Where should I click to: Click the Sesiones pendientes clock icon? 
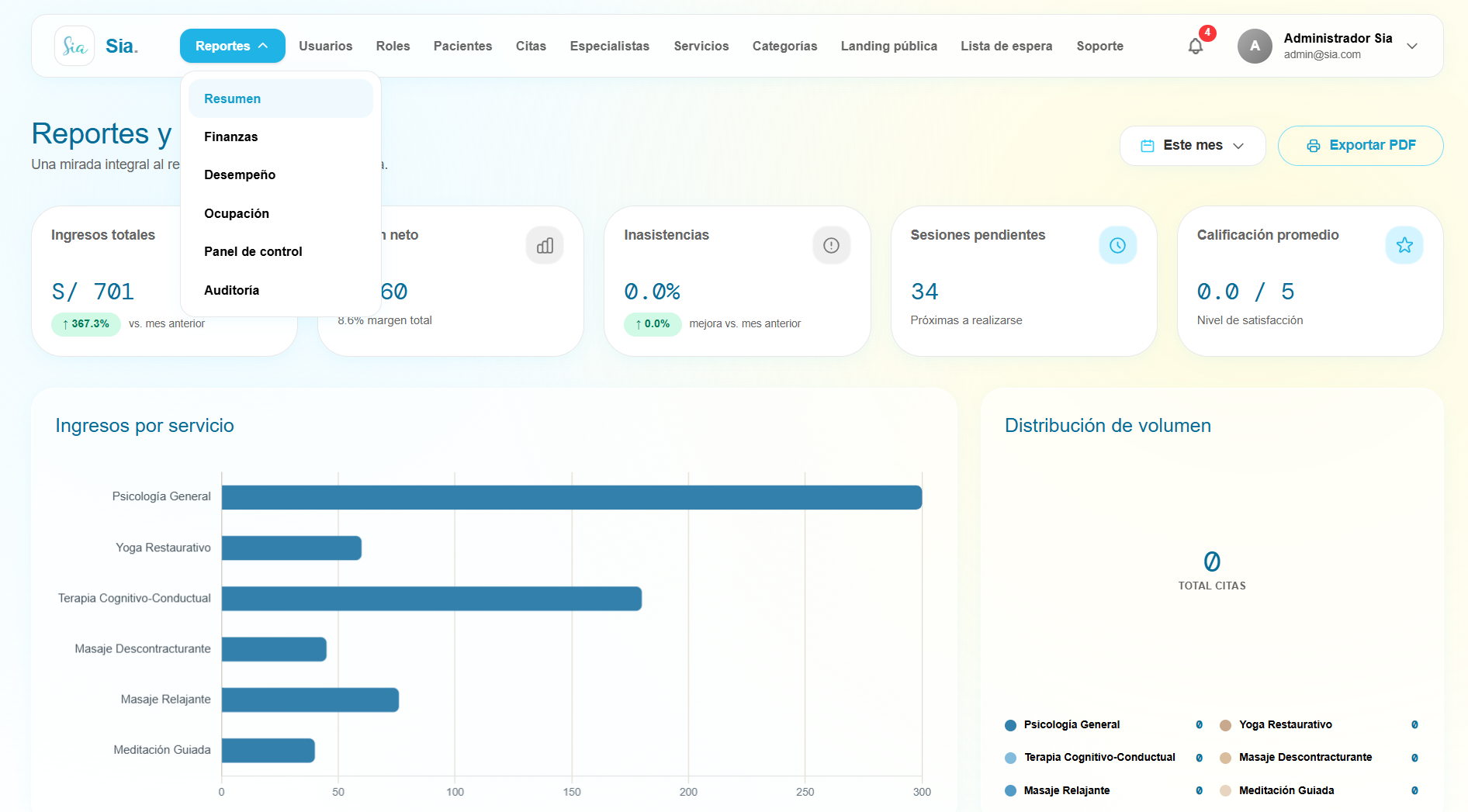(x=1117, y=245)
